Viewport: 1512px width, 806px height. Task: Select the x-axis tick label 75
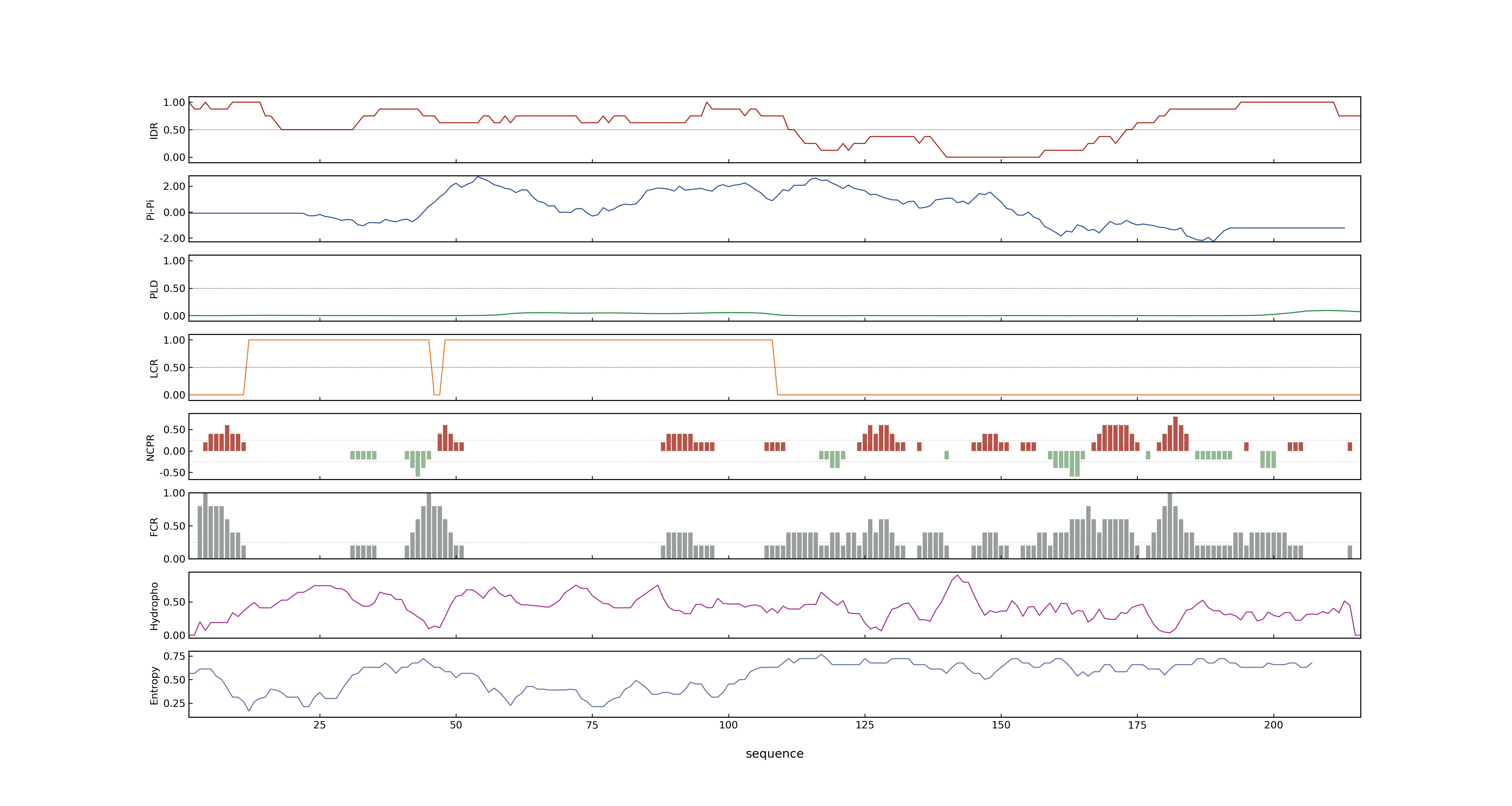[592, 725]
